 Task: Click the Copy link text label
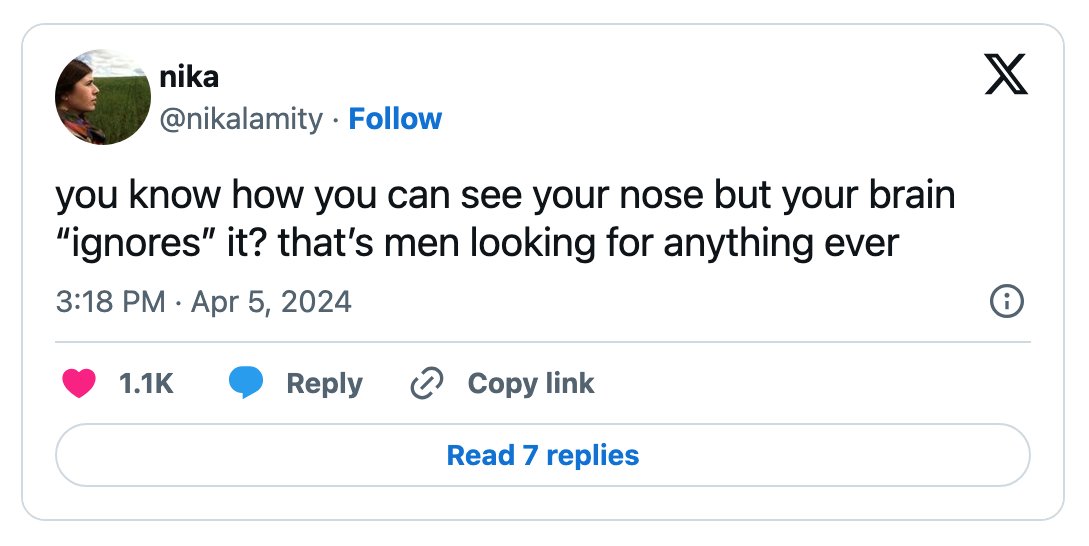pyautogui.click(x=531, y=383)
